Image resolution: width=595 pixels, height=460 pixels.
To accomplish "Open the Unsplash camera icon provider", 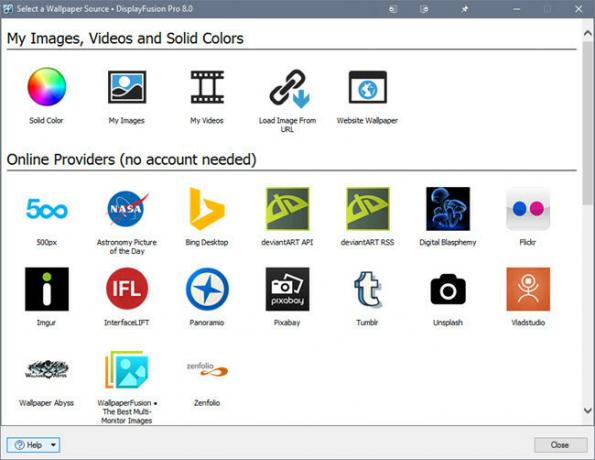I will [448, 289].
